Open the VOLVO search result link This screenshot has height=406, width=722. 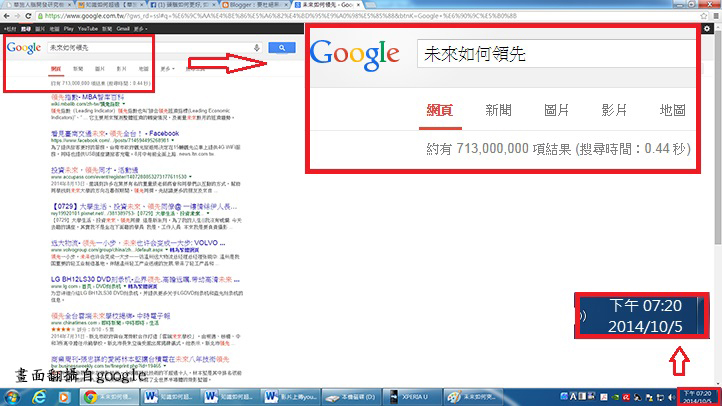138,243
